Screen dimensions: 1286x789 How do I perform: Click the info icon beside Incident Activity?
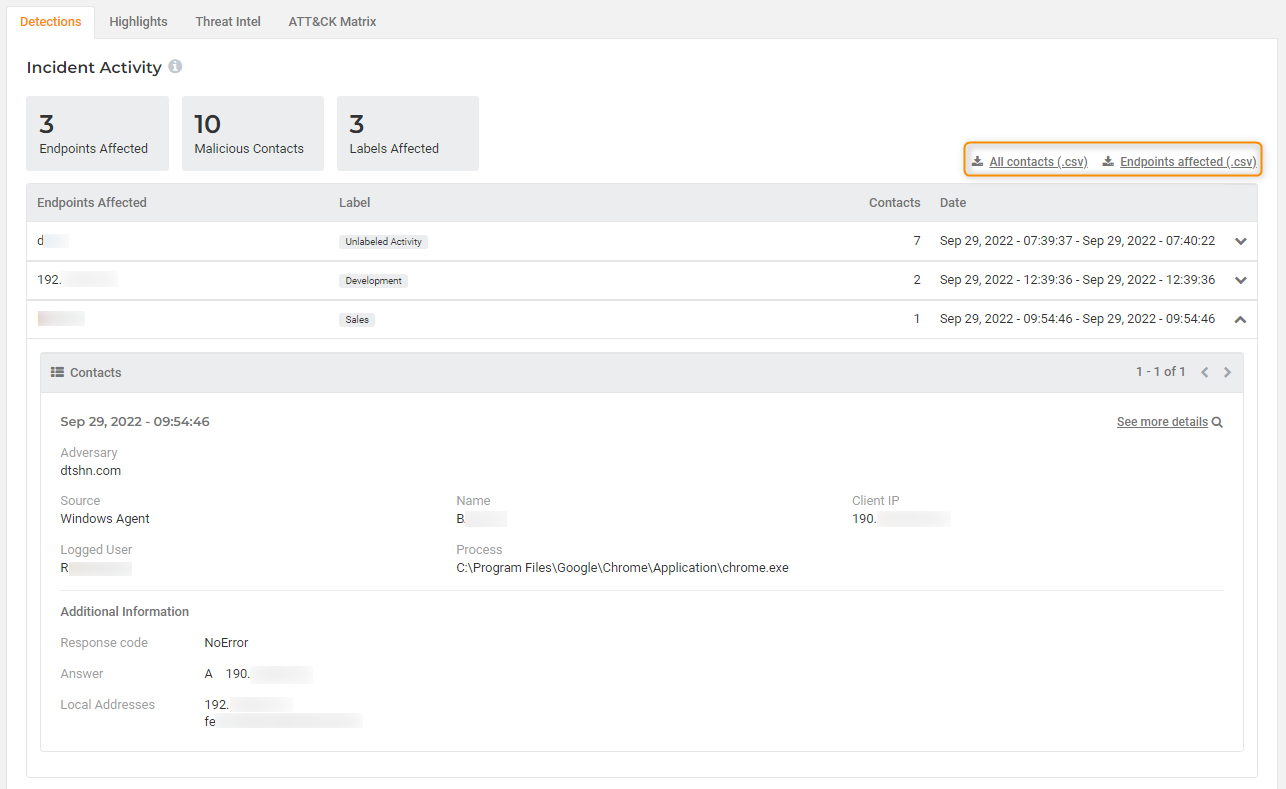(x=175, y=67)
